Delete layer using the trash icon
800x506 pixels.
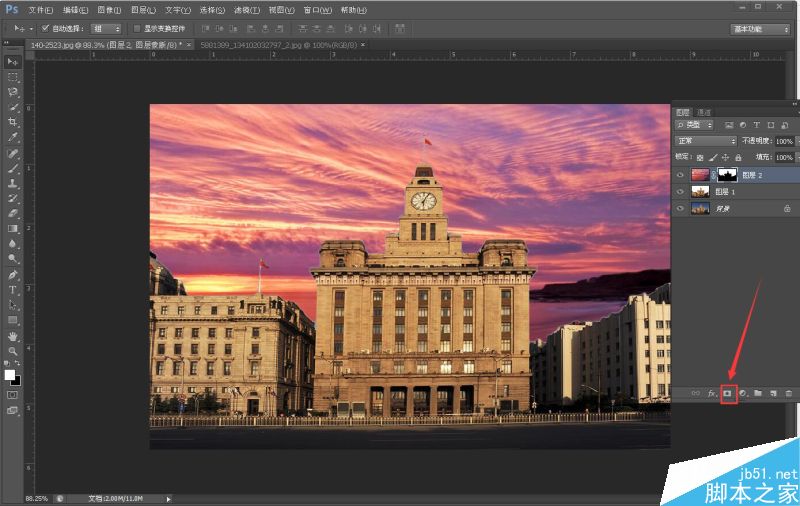(x=788, y=394)
